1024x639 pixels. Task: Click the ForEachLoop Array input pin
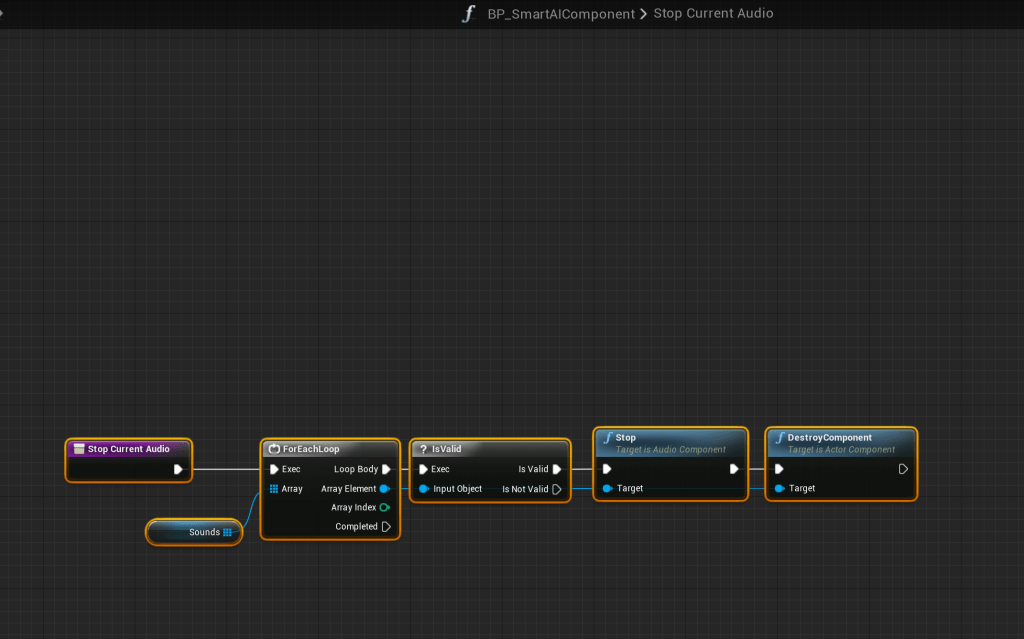click(x=274, y=489)
